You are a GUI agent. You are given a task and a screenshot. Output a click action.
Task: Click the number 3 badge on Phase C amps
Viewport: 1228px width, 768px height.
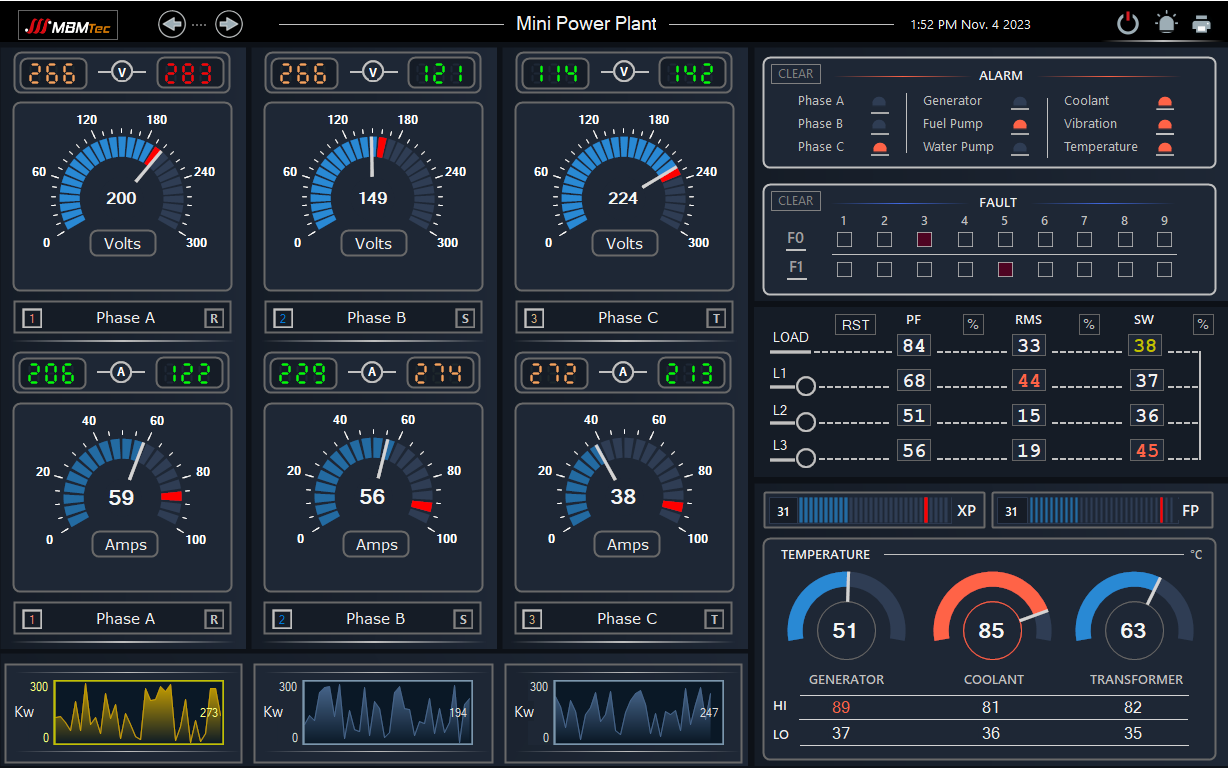point(534,619)
